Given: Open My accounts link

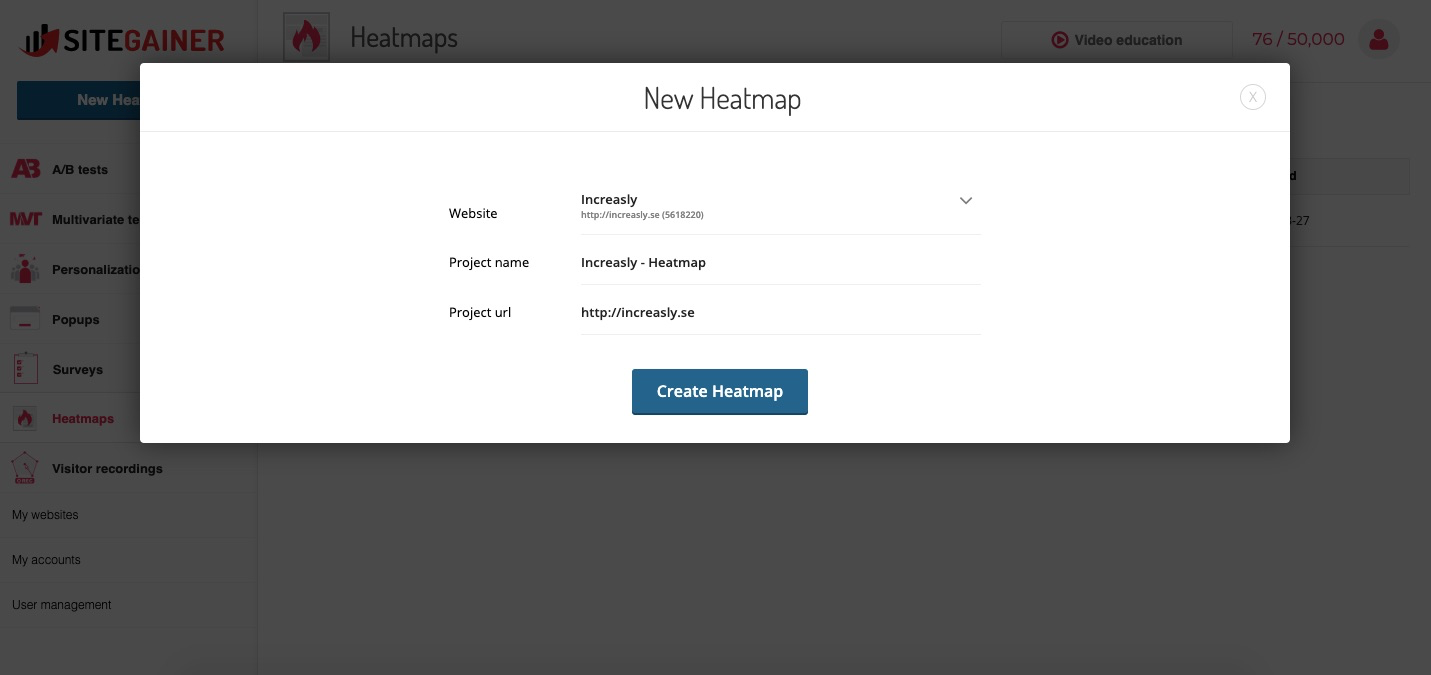Looking at the screenshot, I should tap(46, 560).
